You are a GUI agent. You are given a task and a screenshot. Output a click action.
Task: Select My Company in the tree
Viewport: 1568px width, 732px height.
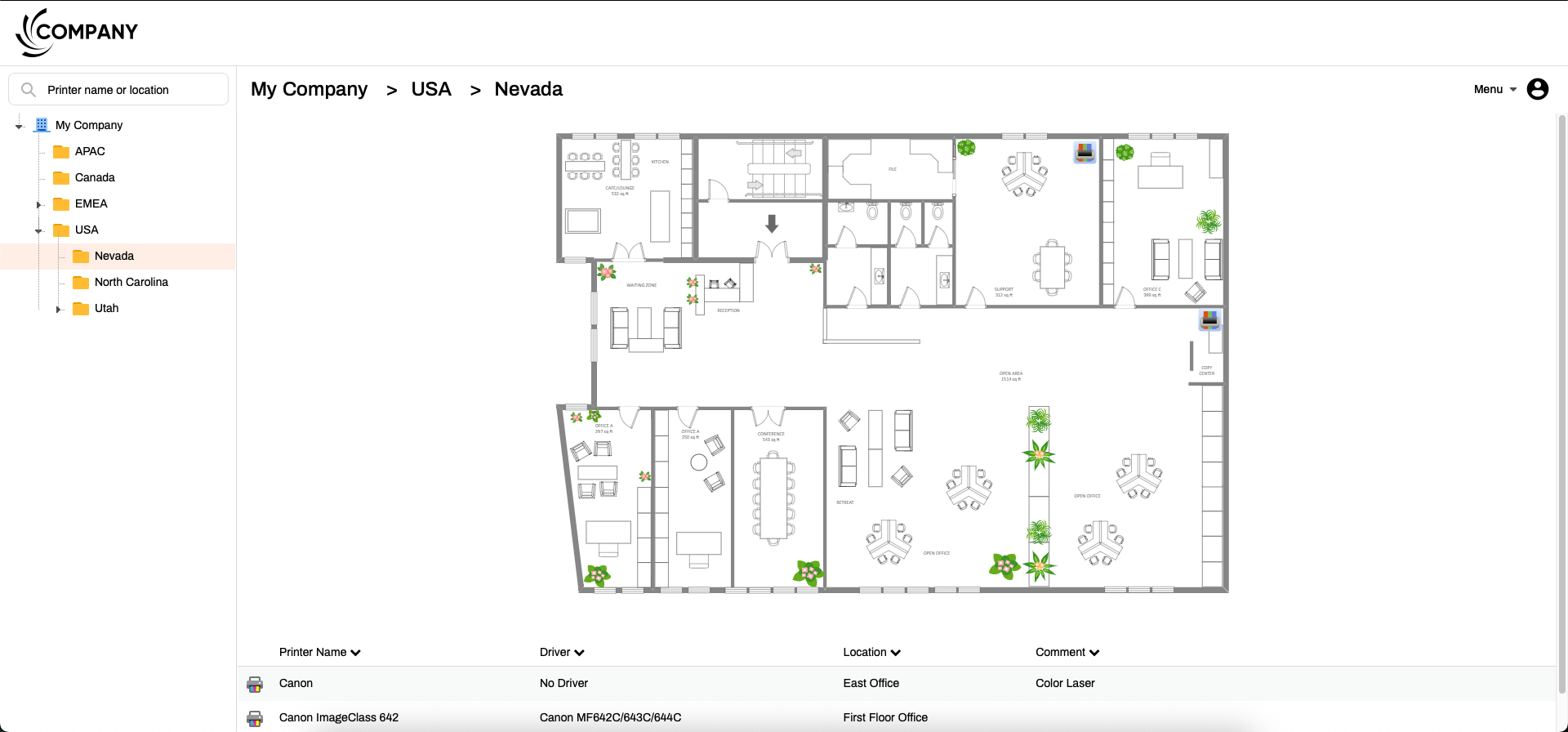point(89,125)
